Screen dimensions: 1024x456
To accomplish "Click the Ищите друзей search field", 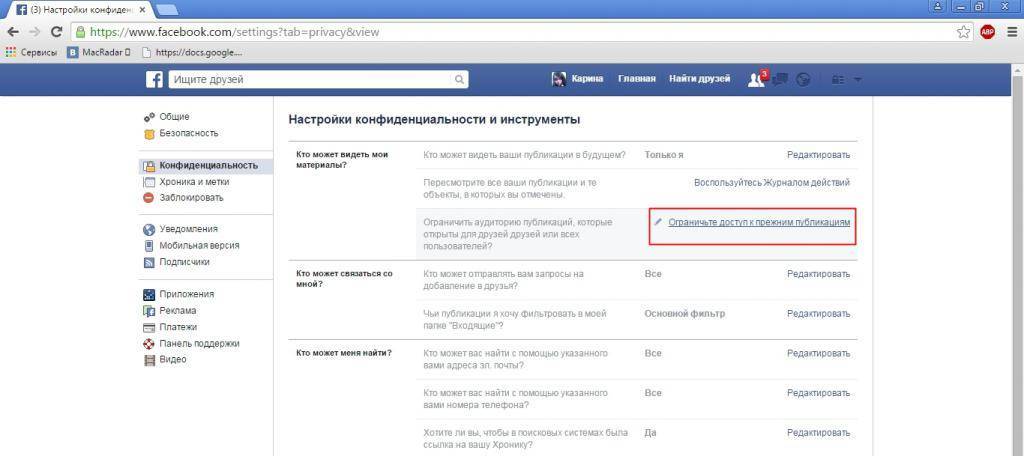I will pyautogui.click(x=310, y=79).
